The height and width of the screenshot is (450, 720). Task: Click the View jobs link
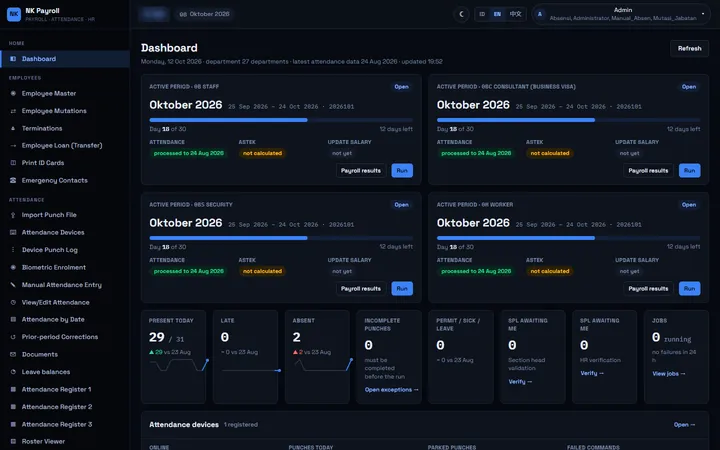pos(669,373)
